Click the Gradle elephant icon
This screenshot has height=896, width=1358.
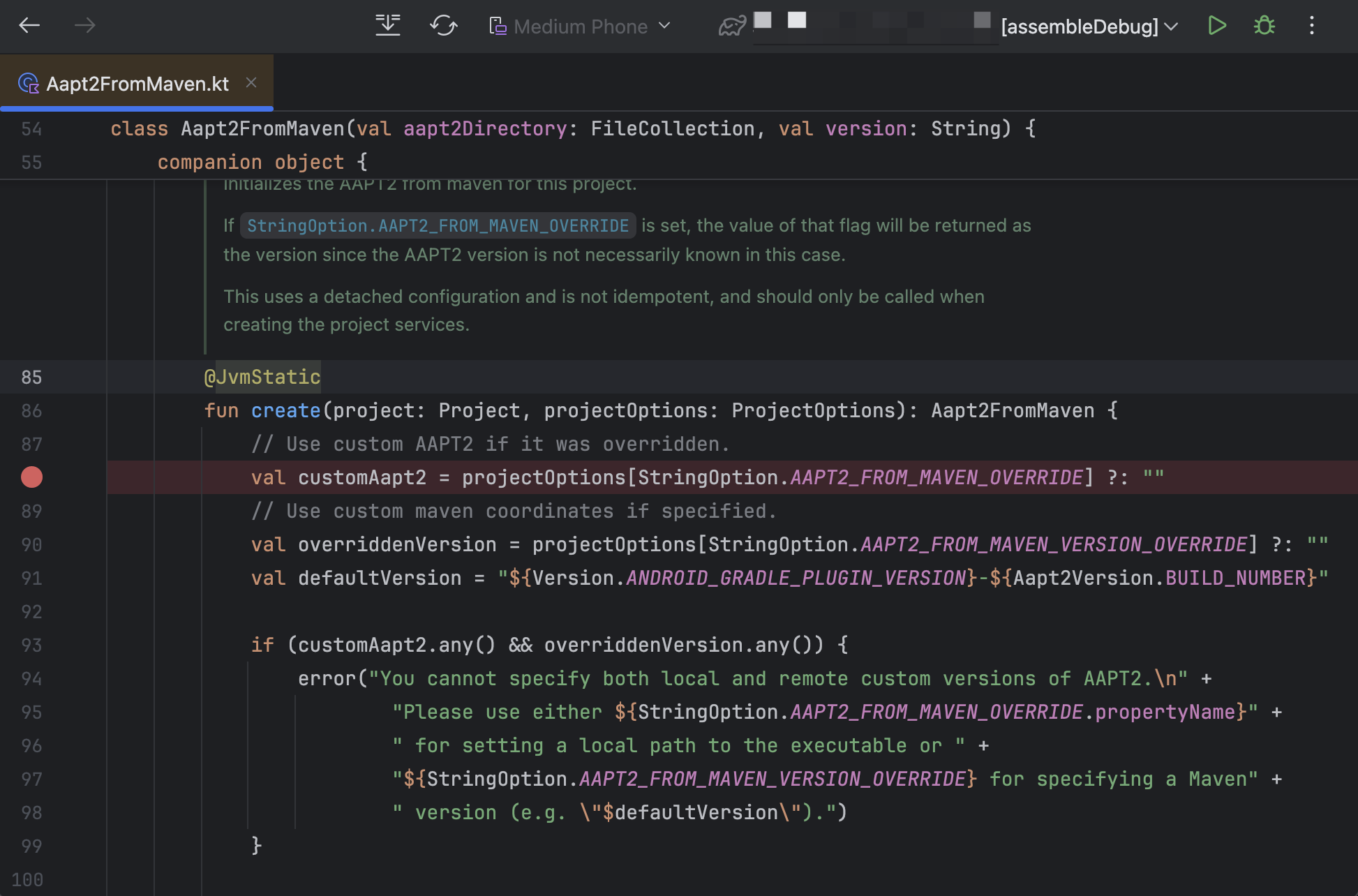731,27
